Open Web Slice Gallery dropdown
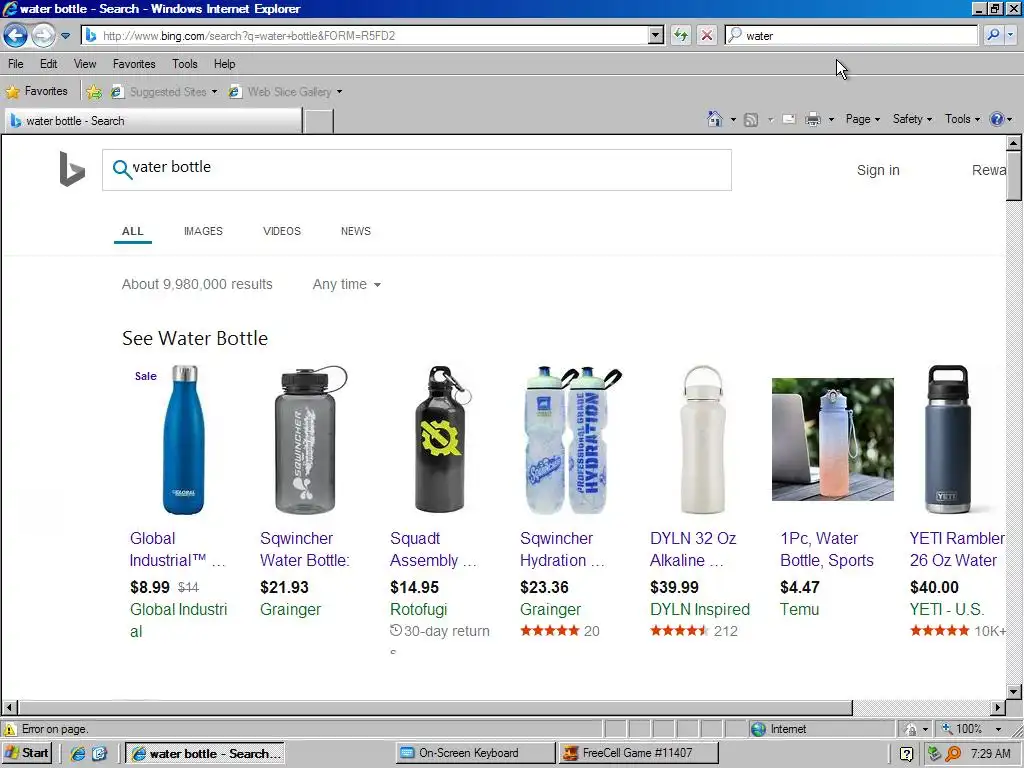Screen dimensions: 1024x768 coord(286,92)
